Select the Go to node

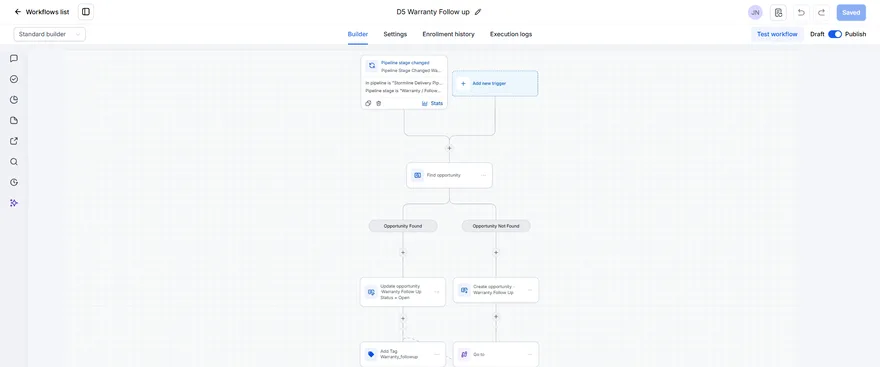(x=496, y=354)
